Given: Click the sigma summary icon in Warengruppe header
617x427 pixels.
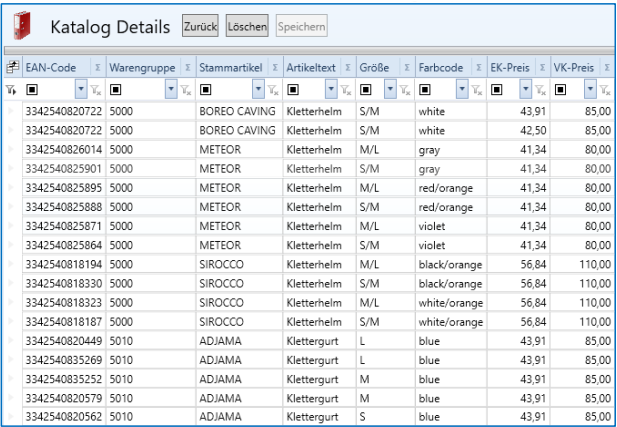Looking at the screenshot, I should click(x=187, y=67).
